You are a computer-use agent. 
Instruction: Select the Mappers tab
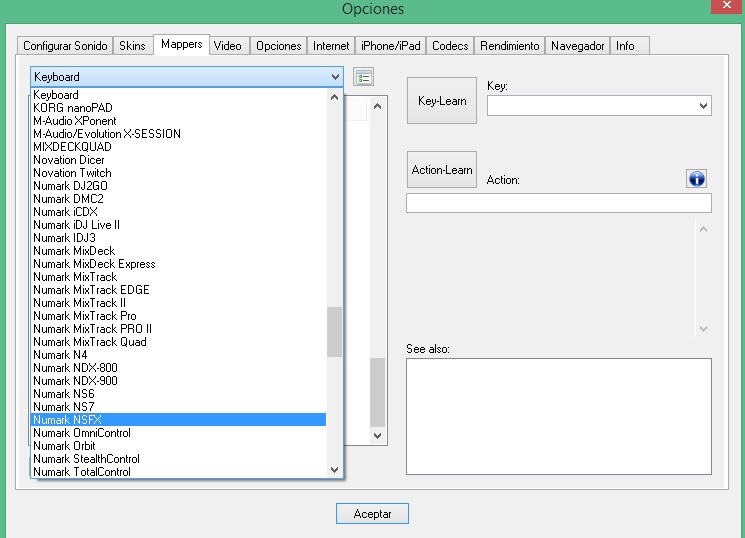pos(181,44)
